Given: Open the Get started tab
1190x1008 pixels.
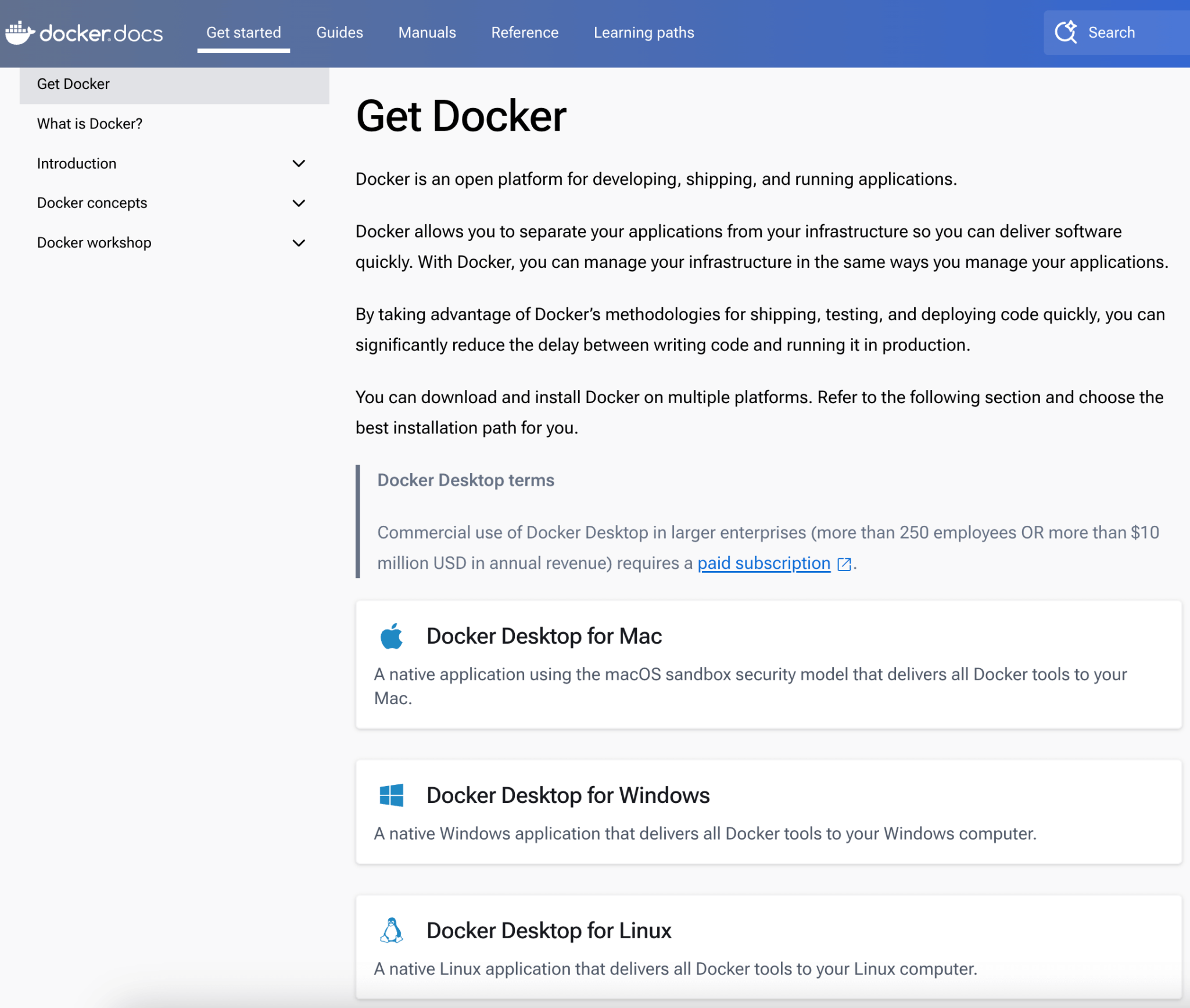Looking at the screenshot, I should [x=243, y=33].
